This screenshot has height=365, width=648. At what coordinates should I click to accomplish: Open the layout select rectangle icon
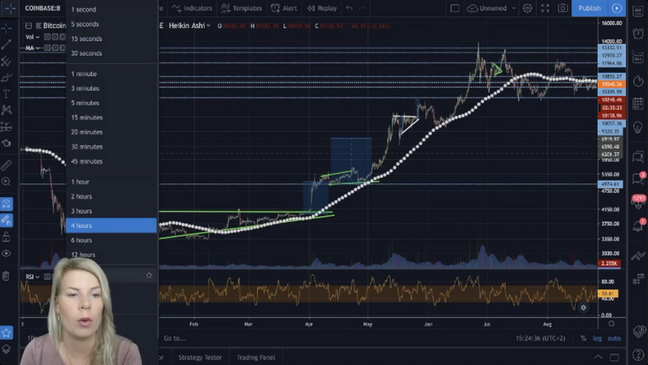tap(455, 8)
